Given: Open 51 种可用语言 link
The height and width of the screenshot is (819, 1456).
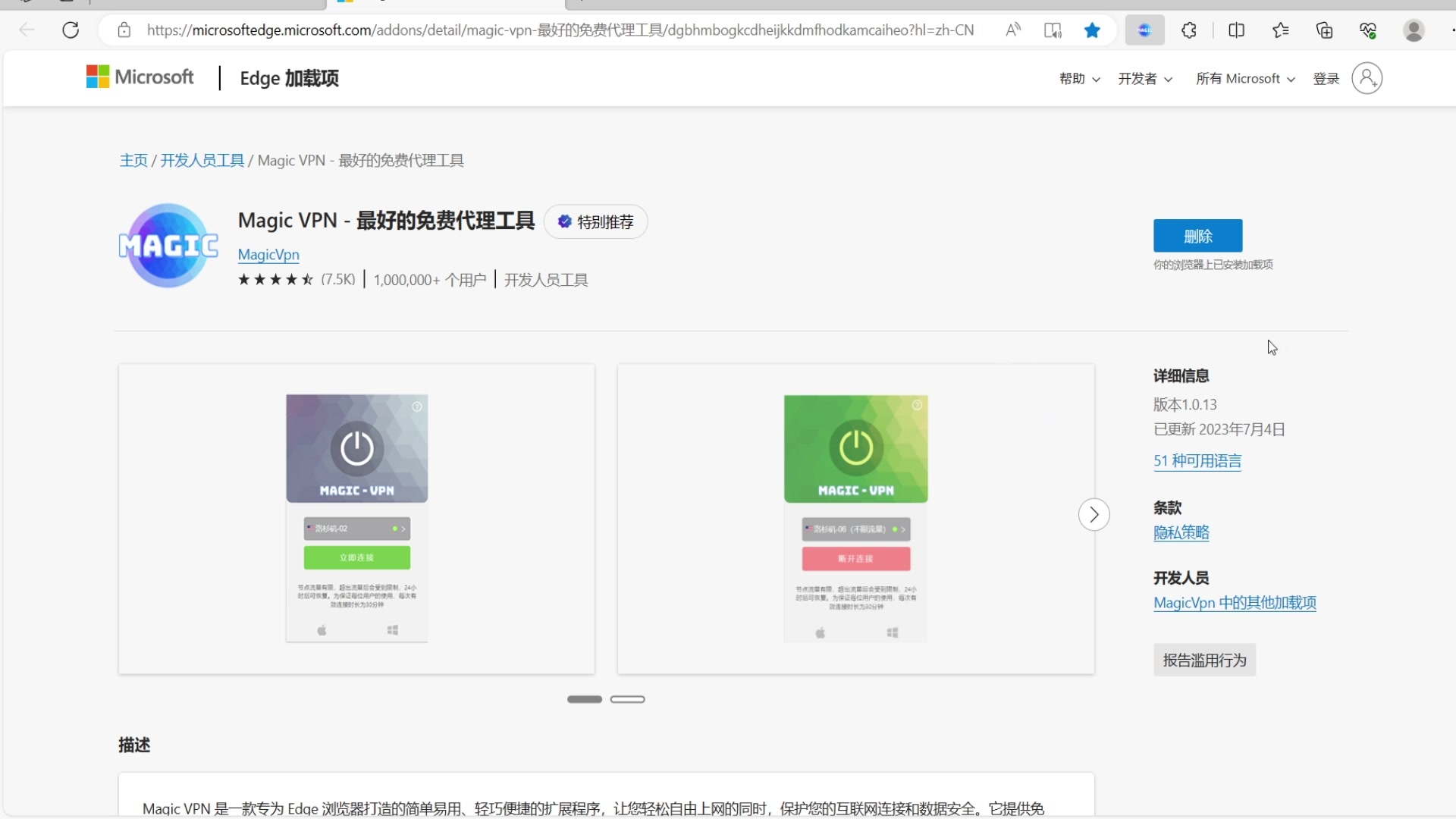Looking at the screenshot, I should click(1197, 461).
